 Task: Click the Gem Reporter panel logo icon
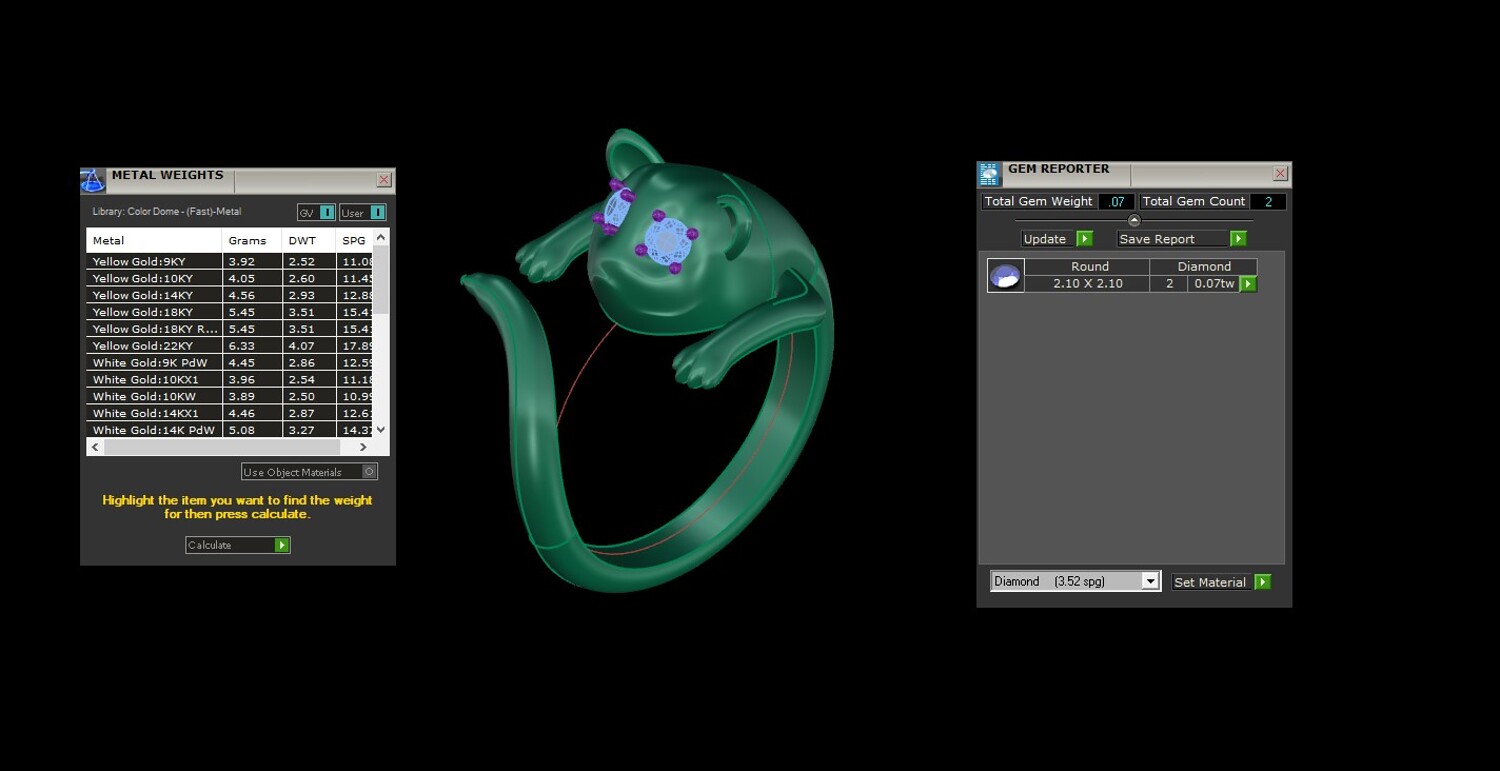click(989, 175)
